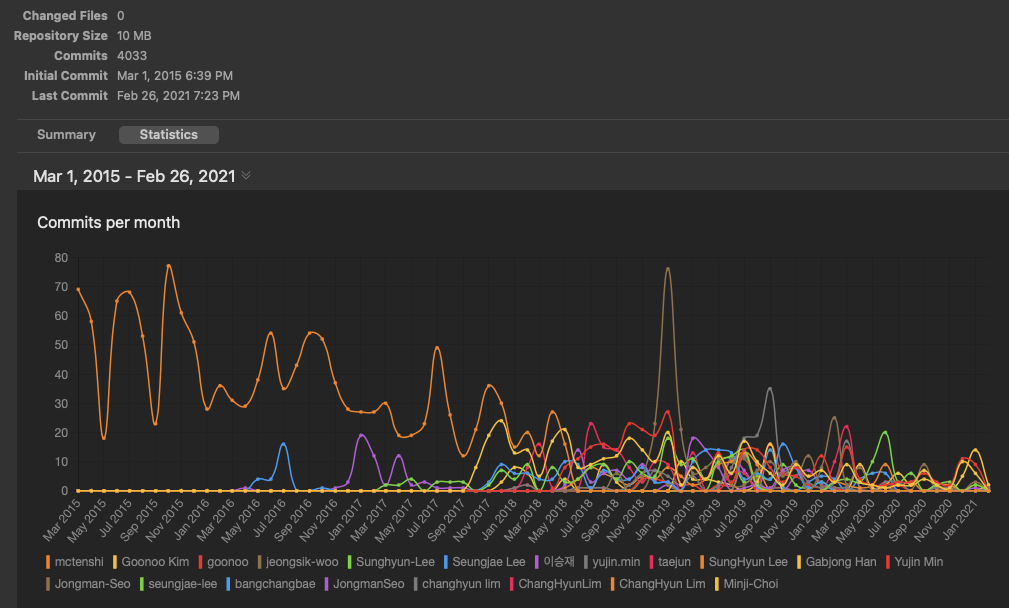This screenshot has width=1009, height=608.
Task: Switch to the Summary tab
Action: (66, 134)
